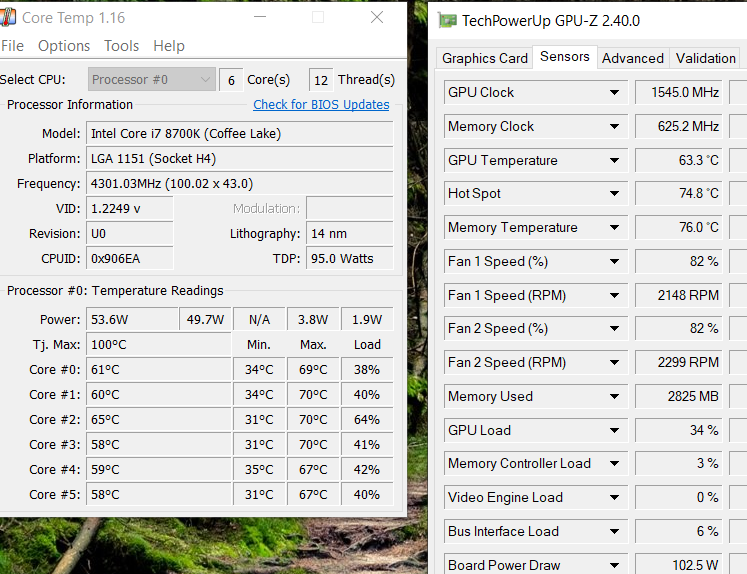Click Core #4 minimum temperature 35°C
This screenshot has height=574, width=747.
point(259,470)
